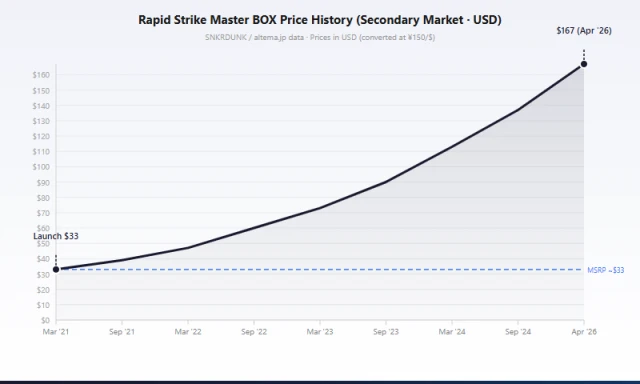640x384 pixels.
Task: Click the '$150' y-axis label
Action: point(41,91)
